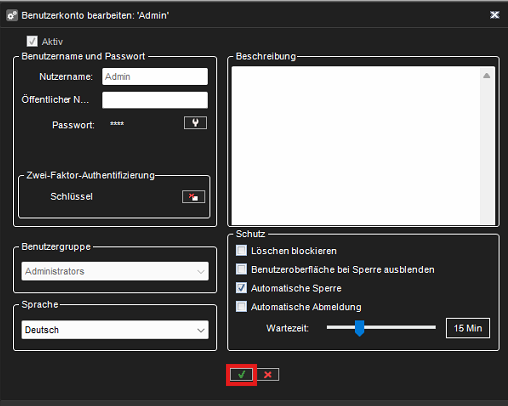Cancel with the red X button

pos(268,375)
